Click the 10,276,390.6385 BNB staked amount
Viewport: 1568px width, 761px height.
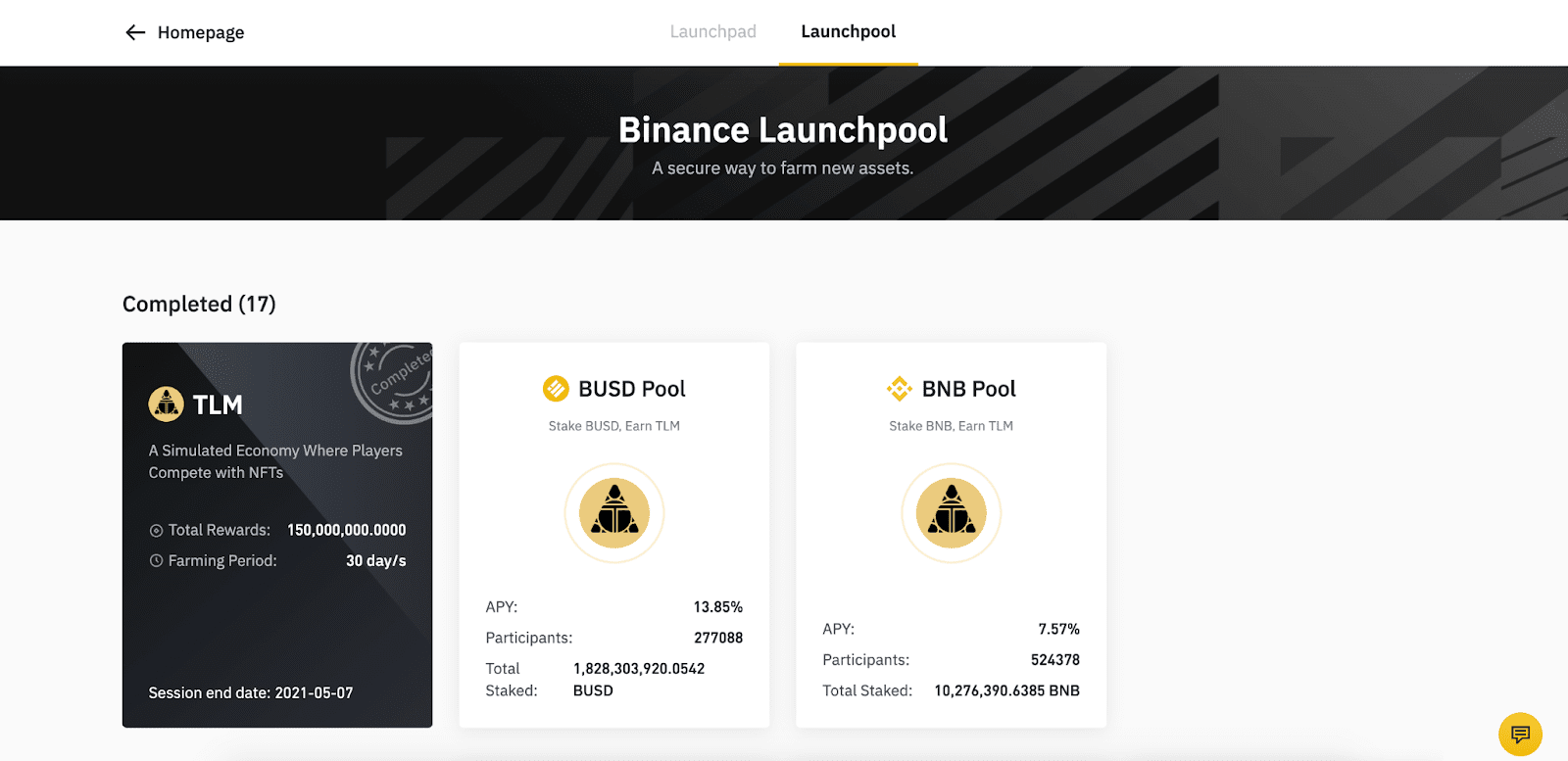click(1007, 690)
